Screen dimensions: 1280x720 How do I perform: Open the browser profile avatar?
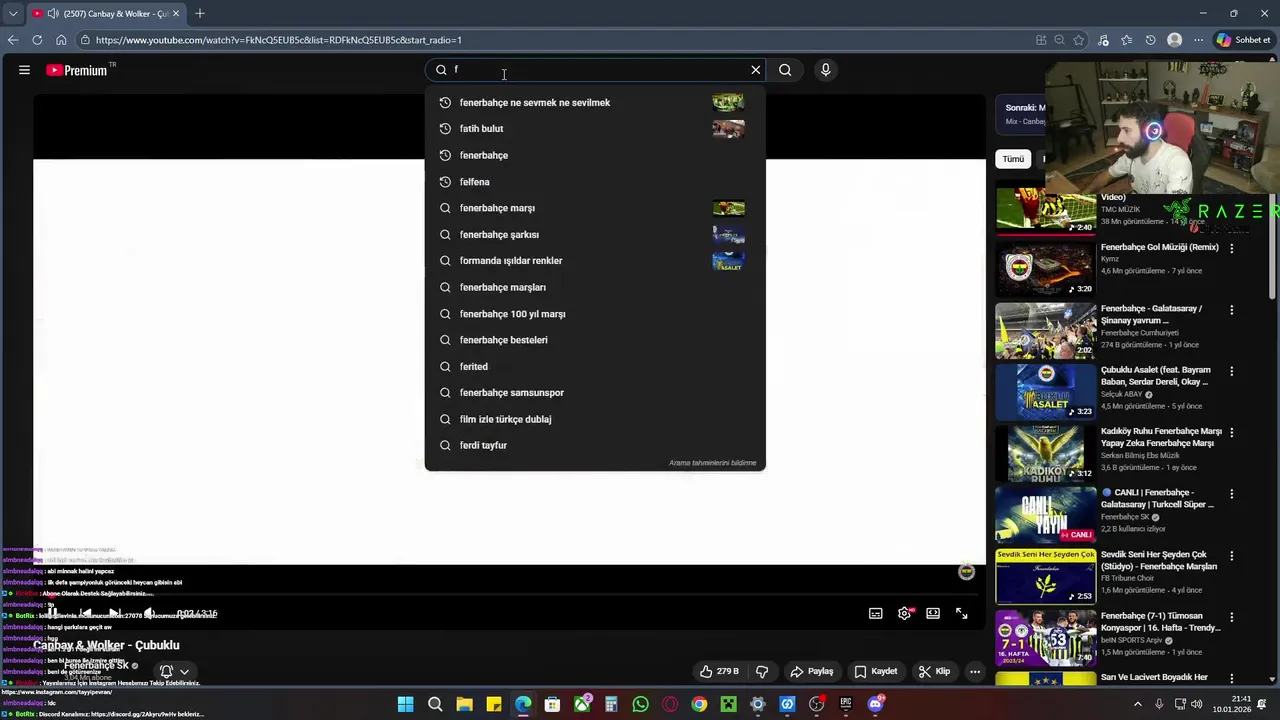pos(1175,40)
